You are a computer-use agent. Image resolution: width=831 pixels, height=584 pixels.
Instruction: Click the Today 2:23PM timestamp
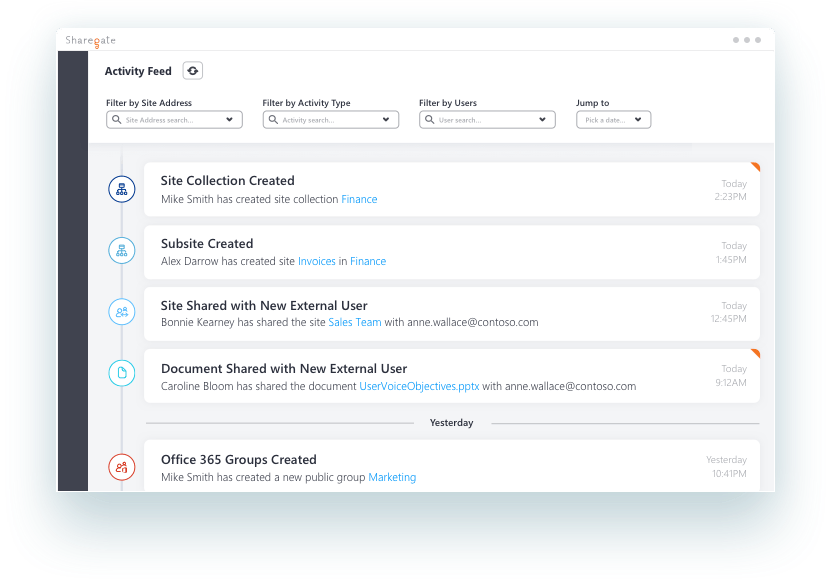(731, 190)
